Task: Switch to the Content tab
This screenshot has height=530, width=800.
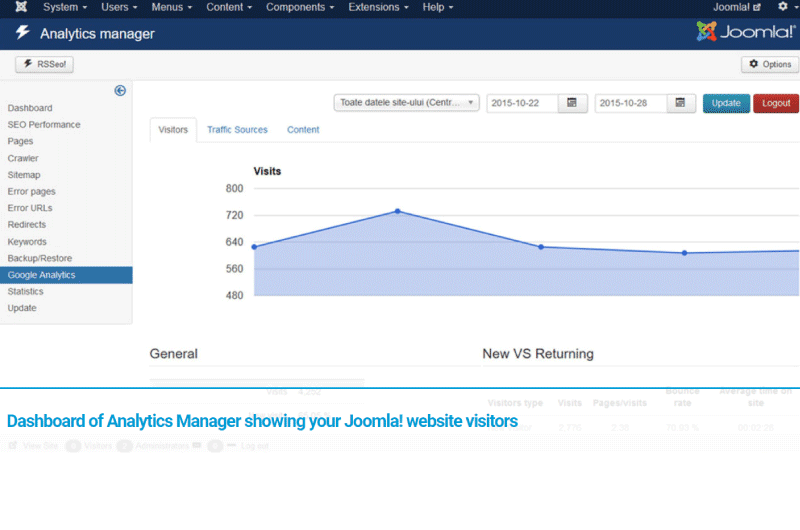Action: pyautogui.click(x=303, y=130)
